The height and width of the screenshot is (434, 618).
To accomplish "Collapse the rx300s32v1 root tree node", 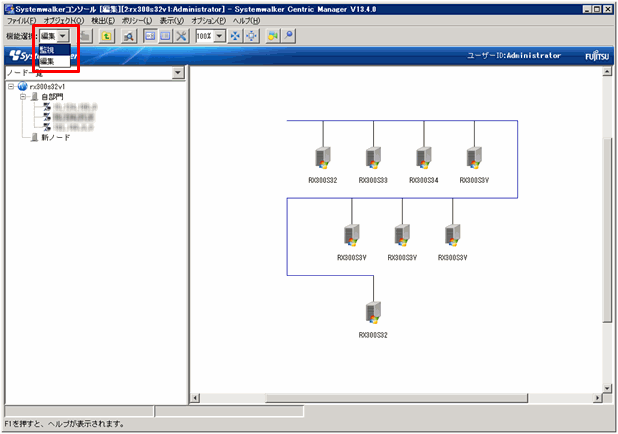I will click(x=11, y=86).
